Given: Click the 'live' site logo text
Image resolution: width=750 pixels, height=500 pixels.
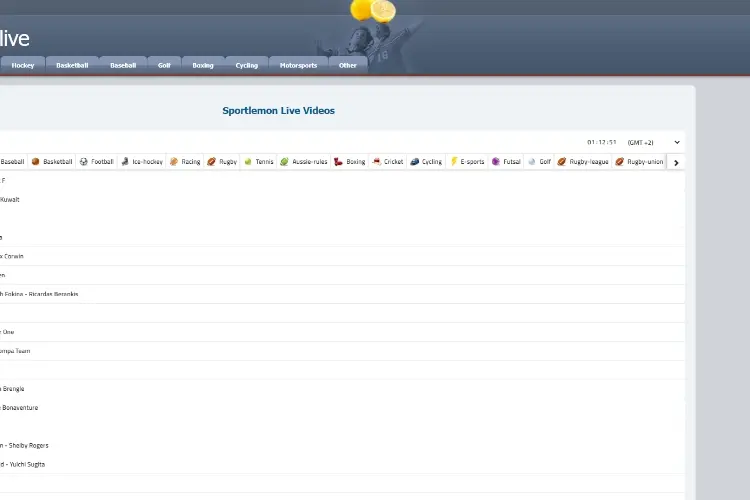Looking at the screenshot, I should (x=14, y=38).
